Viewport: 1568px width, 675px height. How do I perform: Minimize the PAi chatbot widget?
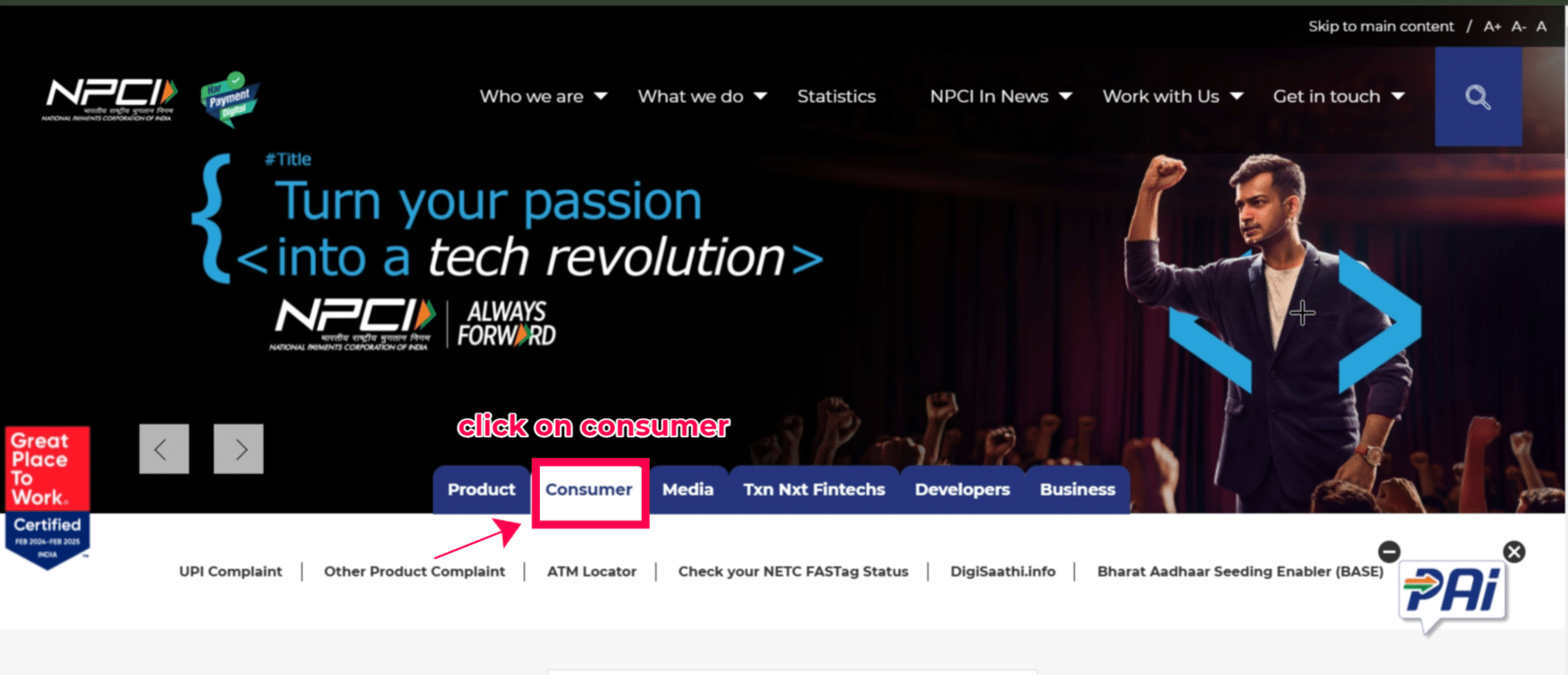[x=1389, y=552]
